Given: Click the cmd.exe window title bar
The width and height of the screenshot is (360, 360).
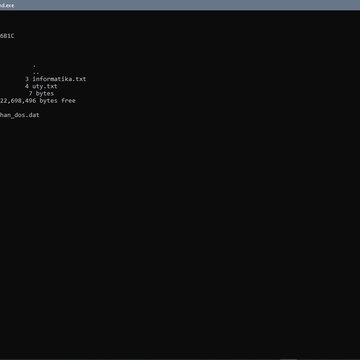Looking at the screenshot, I should (x=180, y=5).
